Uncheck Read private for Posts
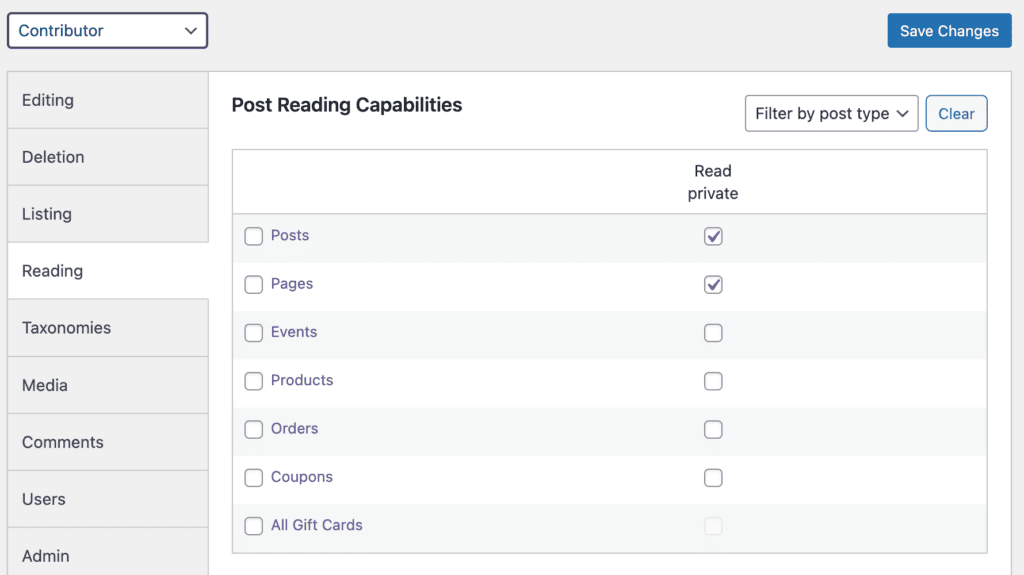The height and width of the screenshot is (575, 1024). click(713, 237)
